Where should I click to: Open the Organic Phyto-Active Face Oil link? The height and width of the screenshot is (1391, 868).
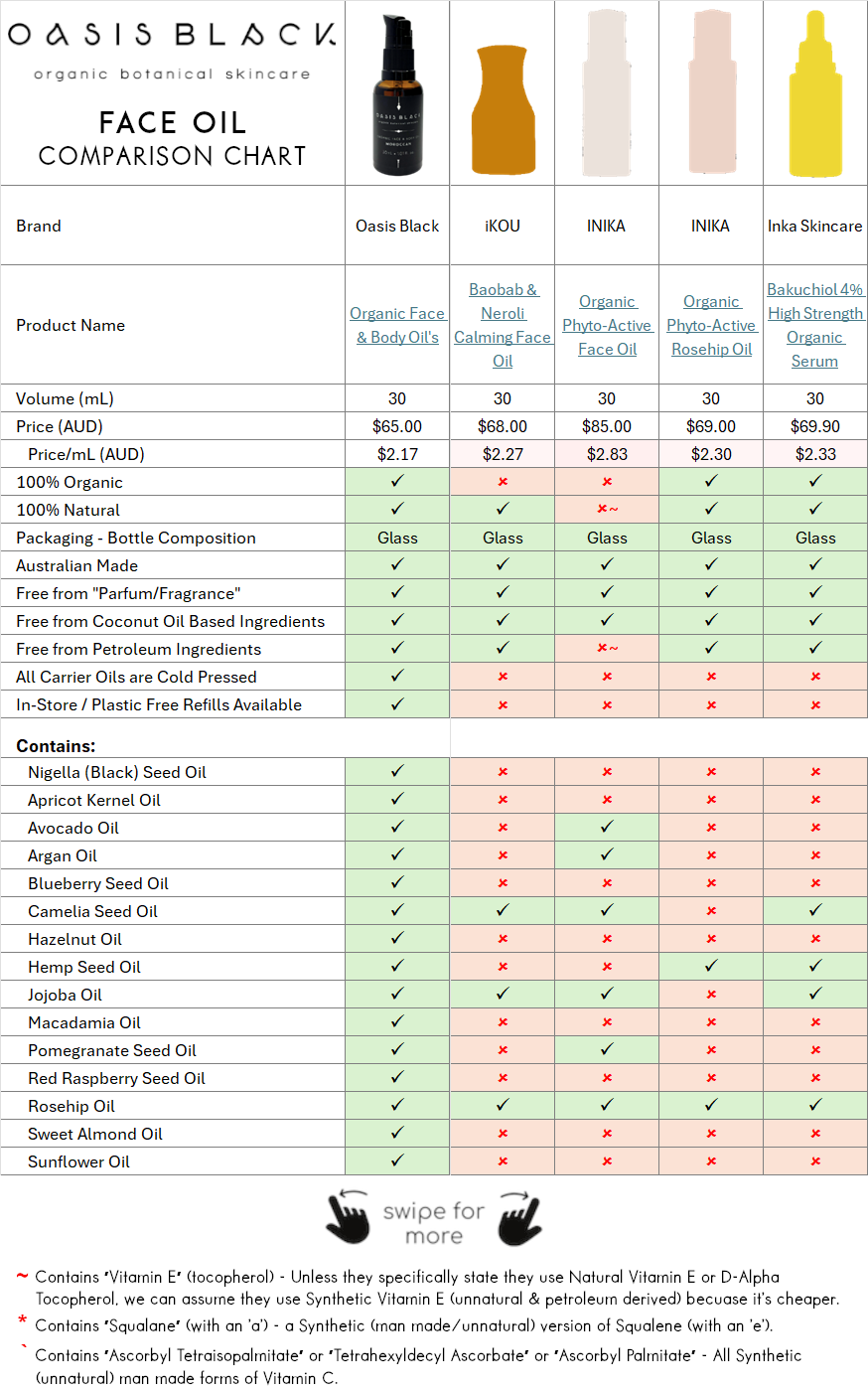tap(607, 325)
